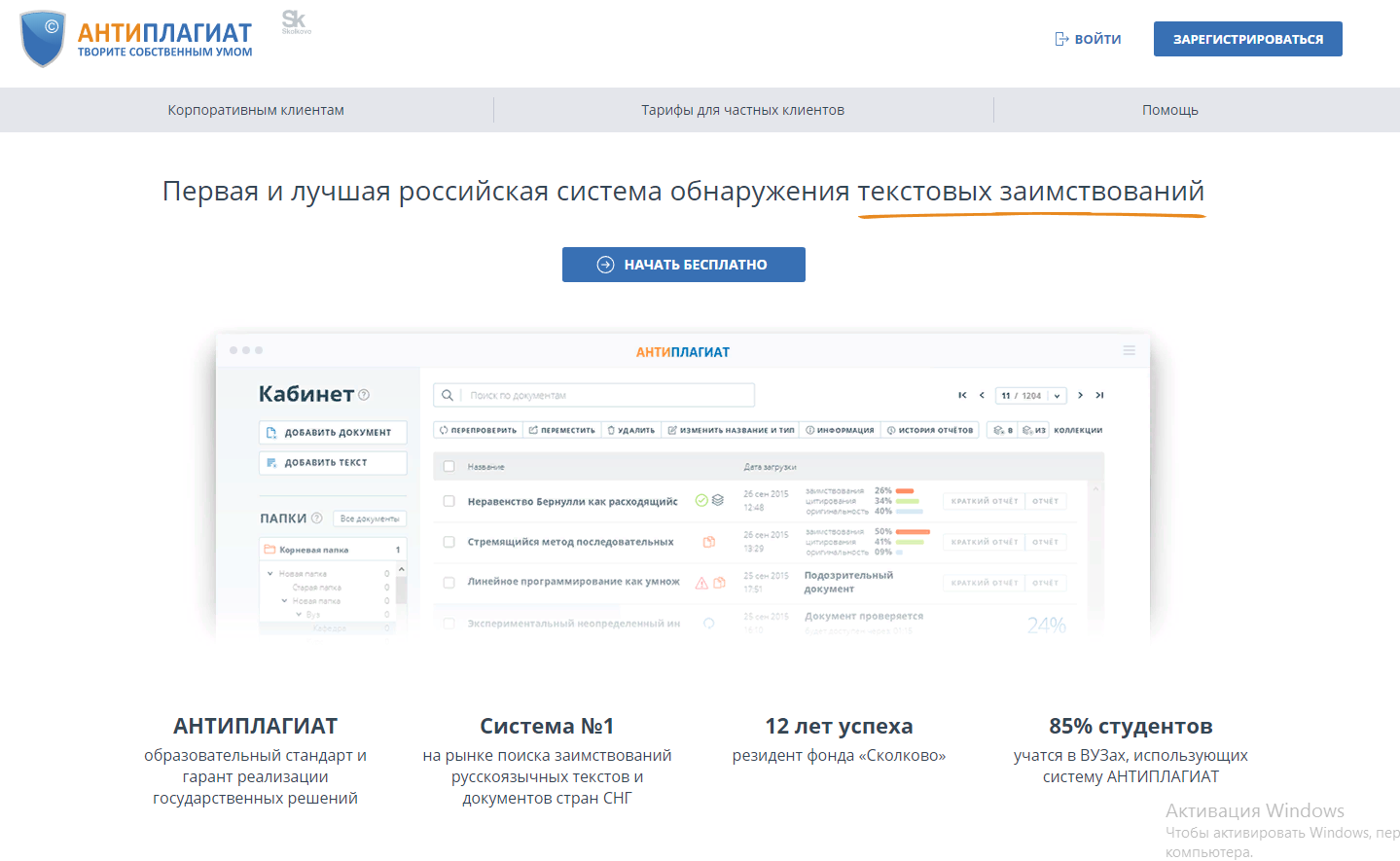Click the blue 40% оригинальность bar
Screen dimensions: 1400x861
tap(910, 511)
